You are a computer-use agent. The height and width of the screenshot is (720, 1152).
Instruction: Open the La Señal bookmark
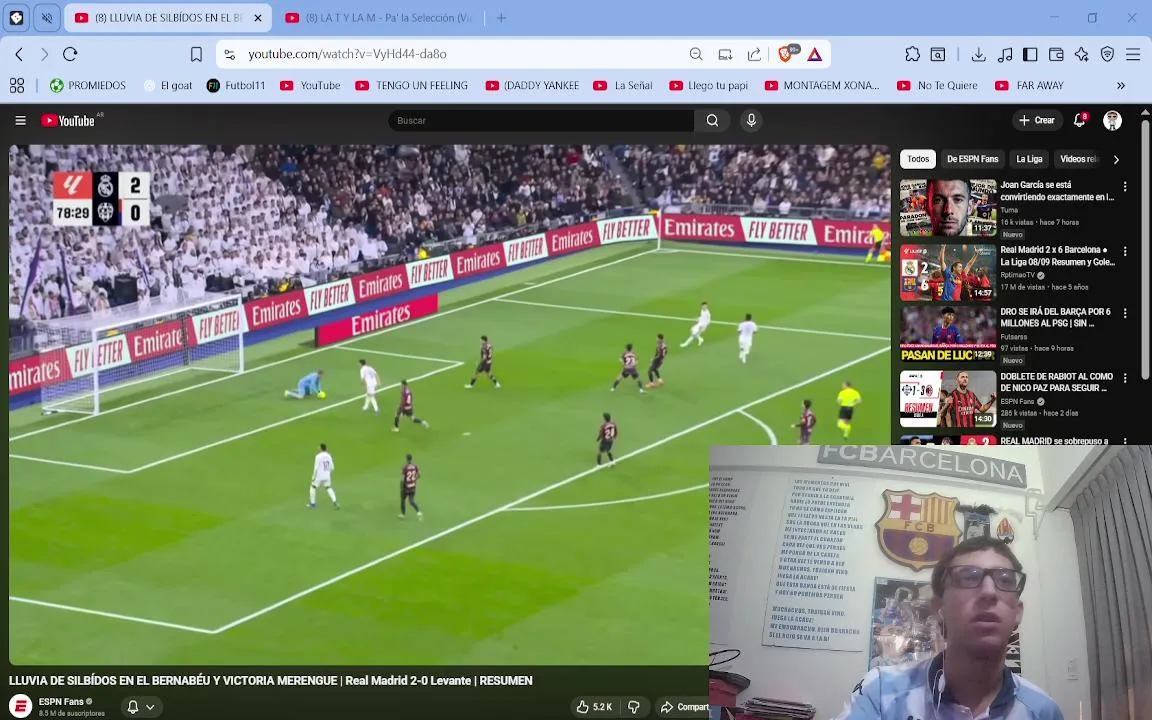click(x=623, y=85)
